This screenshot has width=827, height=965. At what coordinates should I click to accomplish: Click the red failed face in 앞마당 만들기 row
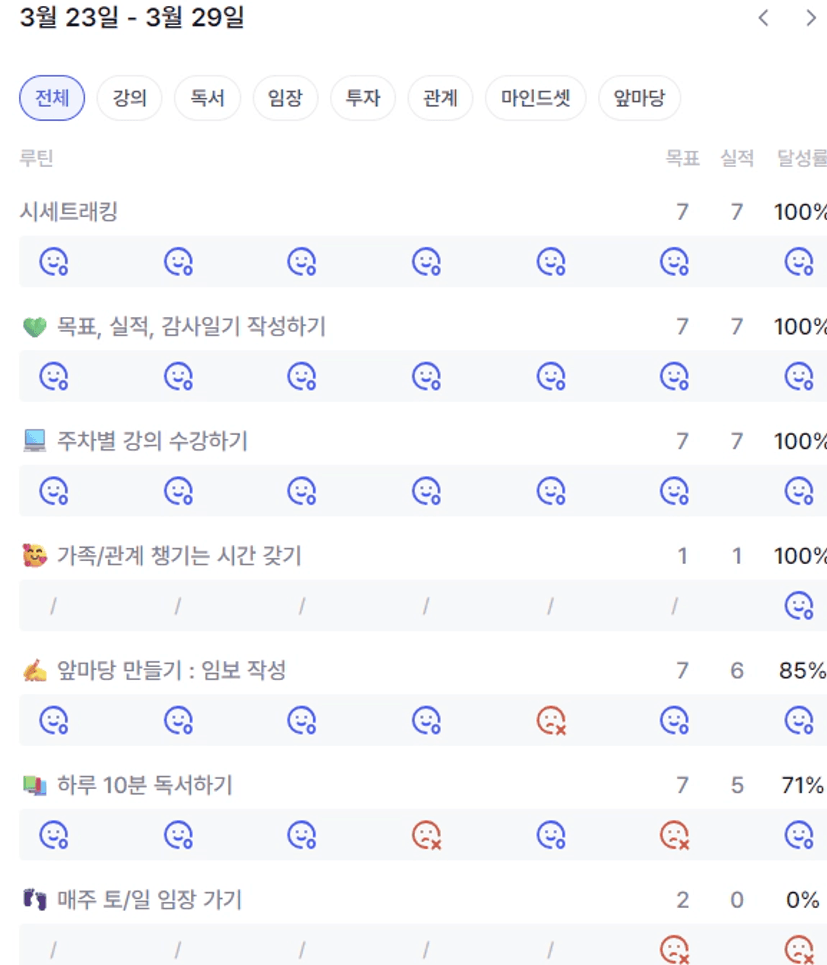pyautogui.click(x=551, y=720)
